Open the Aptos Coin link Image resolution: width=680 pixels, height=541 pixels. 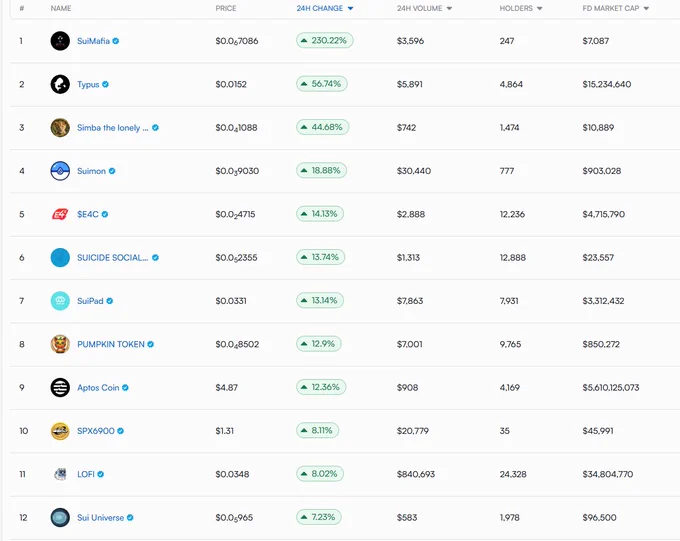(x=98, y=387)
